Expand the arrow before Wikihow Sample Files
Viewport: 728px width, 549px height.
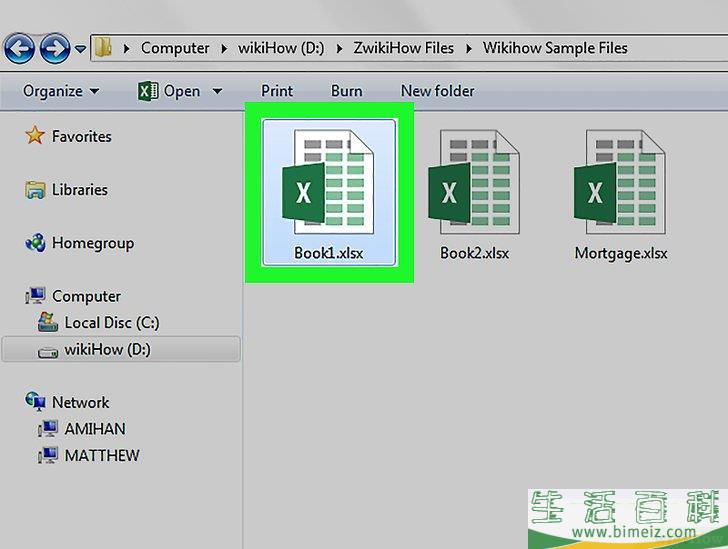[x=469, y=48]
